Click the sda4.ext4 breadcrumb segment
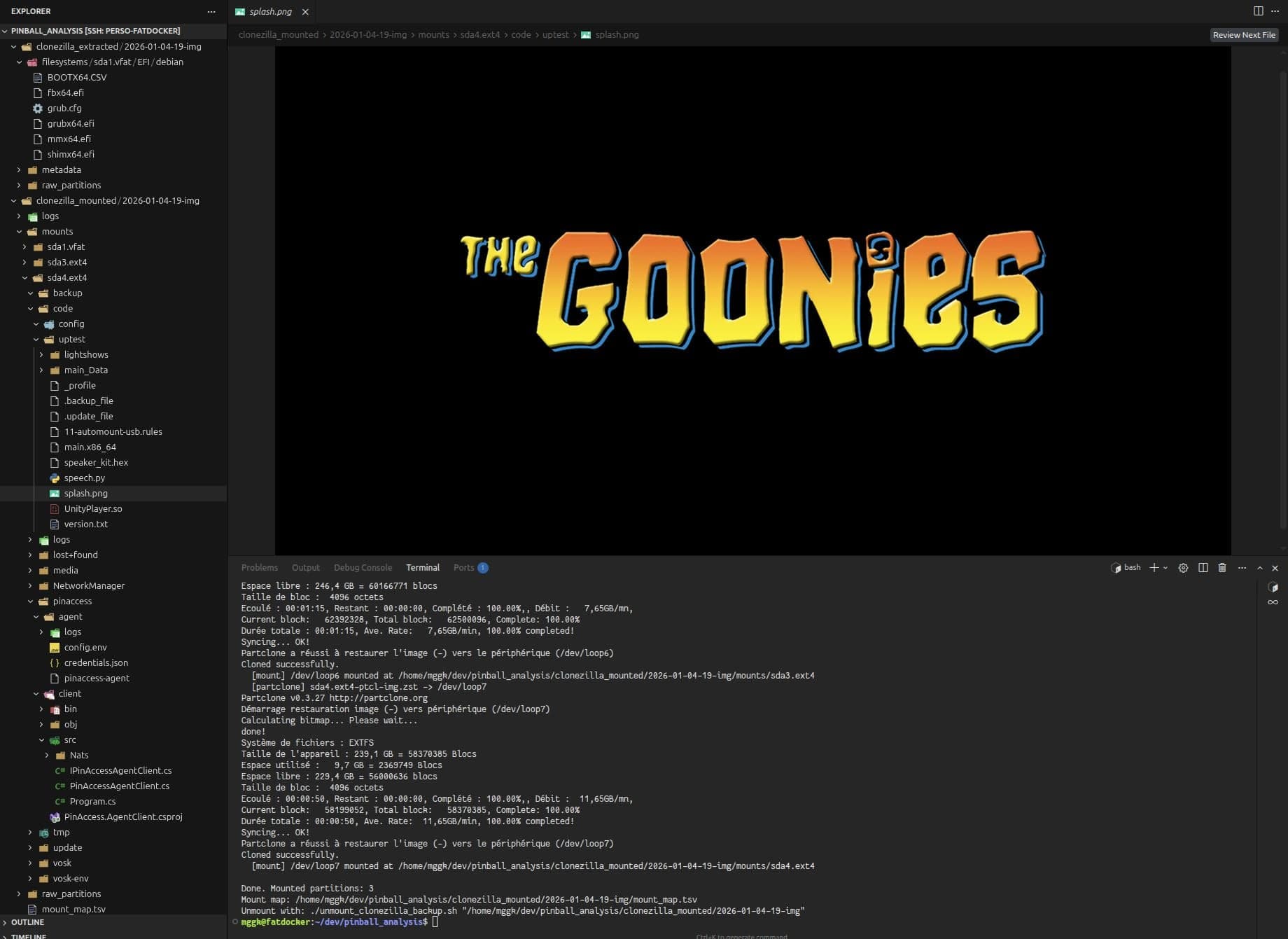This screenshot has width=1288, height=939. coord(479,35)
